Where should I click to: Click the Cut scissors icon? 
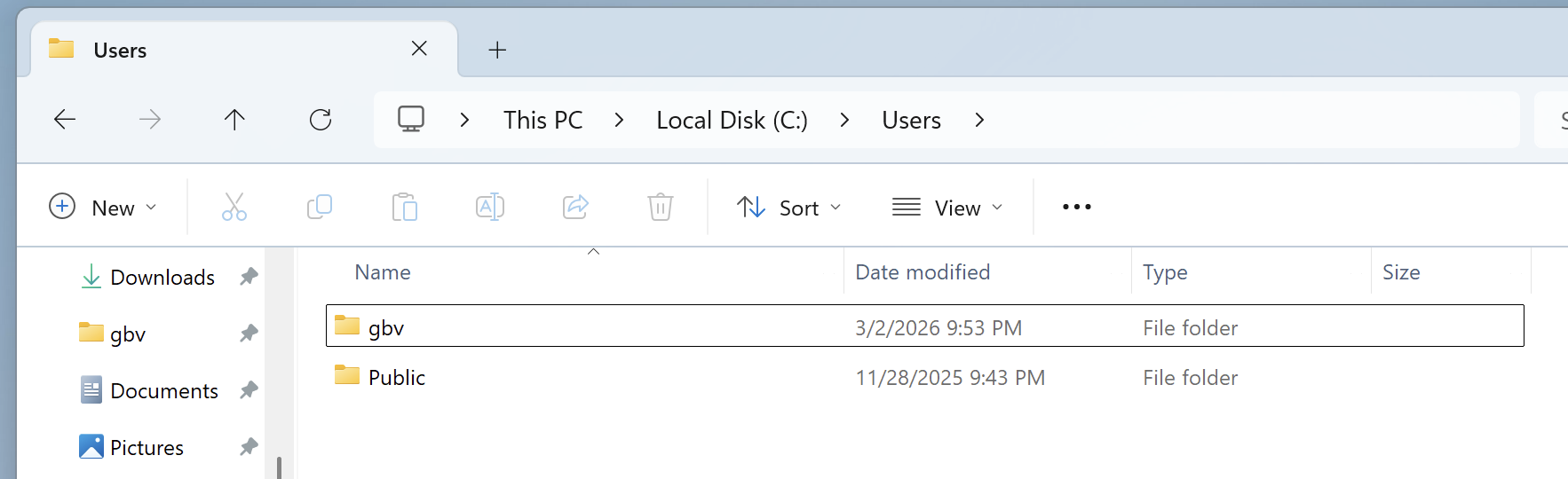[234, 208]
